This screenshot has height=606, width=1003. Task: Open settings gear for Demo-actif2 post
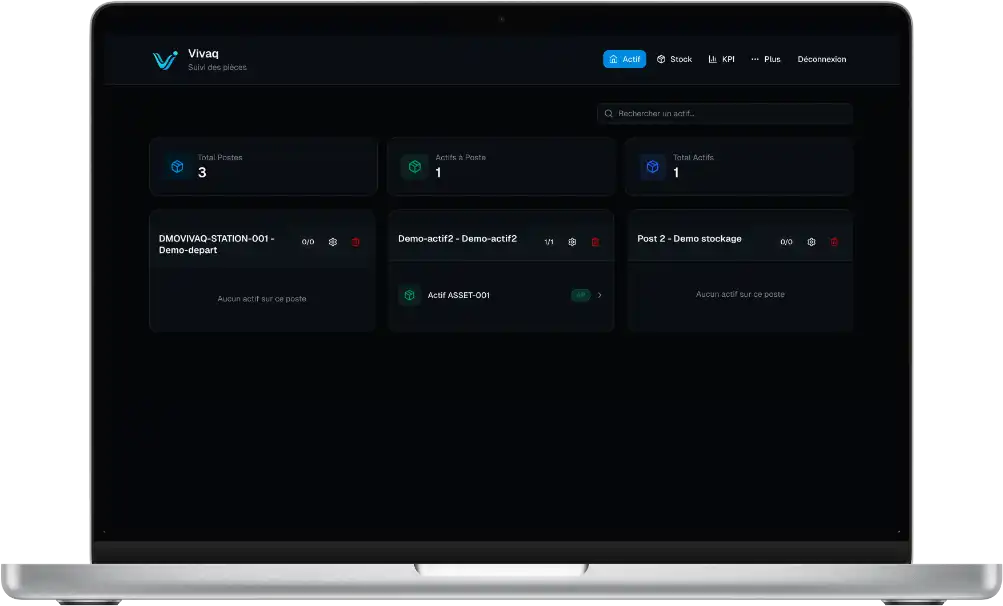(572, 242)
